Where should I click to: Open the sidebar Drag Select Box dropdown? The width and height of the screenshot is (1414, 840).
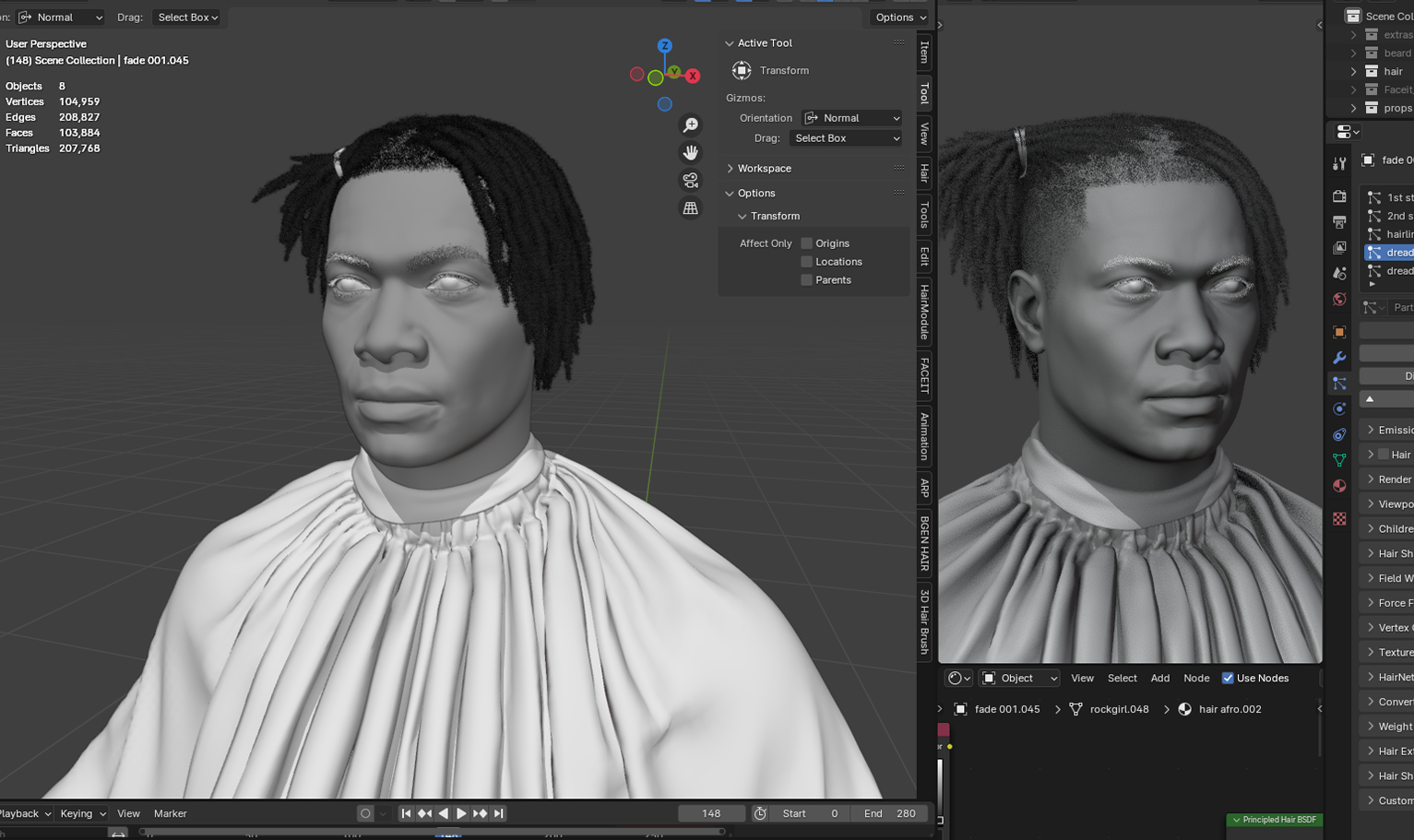tap(846, 138)
